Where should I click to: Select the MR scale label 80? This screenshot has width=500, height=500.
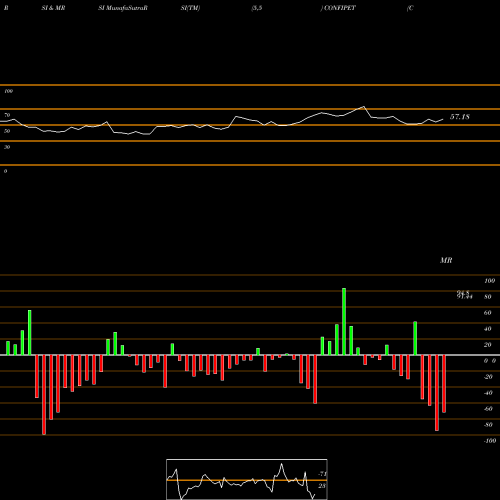[x=488, y=297]
